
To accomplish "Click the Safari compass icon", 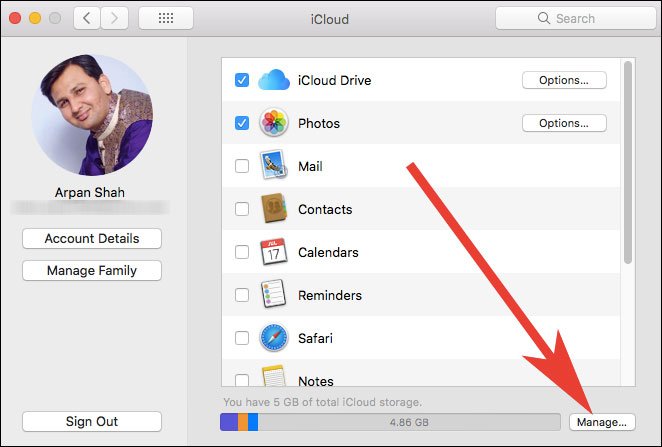I will 274,338.
